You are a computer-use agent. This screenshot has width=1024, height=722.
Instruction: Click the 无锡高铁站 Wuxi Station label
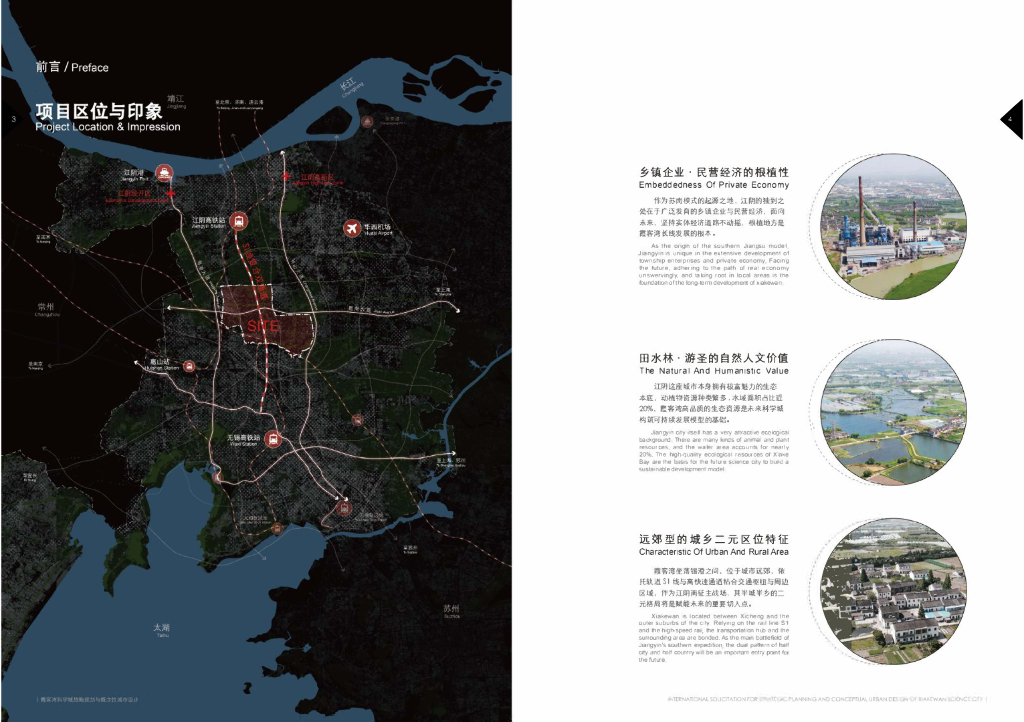click(243, 439)
